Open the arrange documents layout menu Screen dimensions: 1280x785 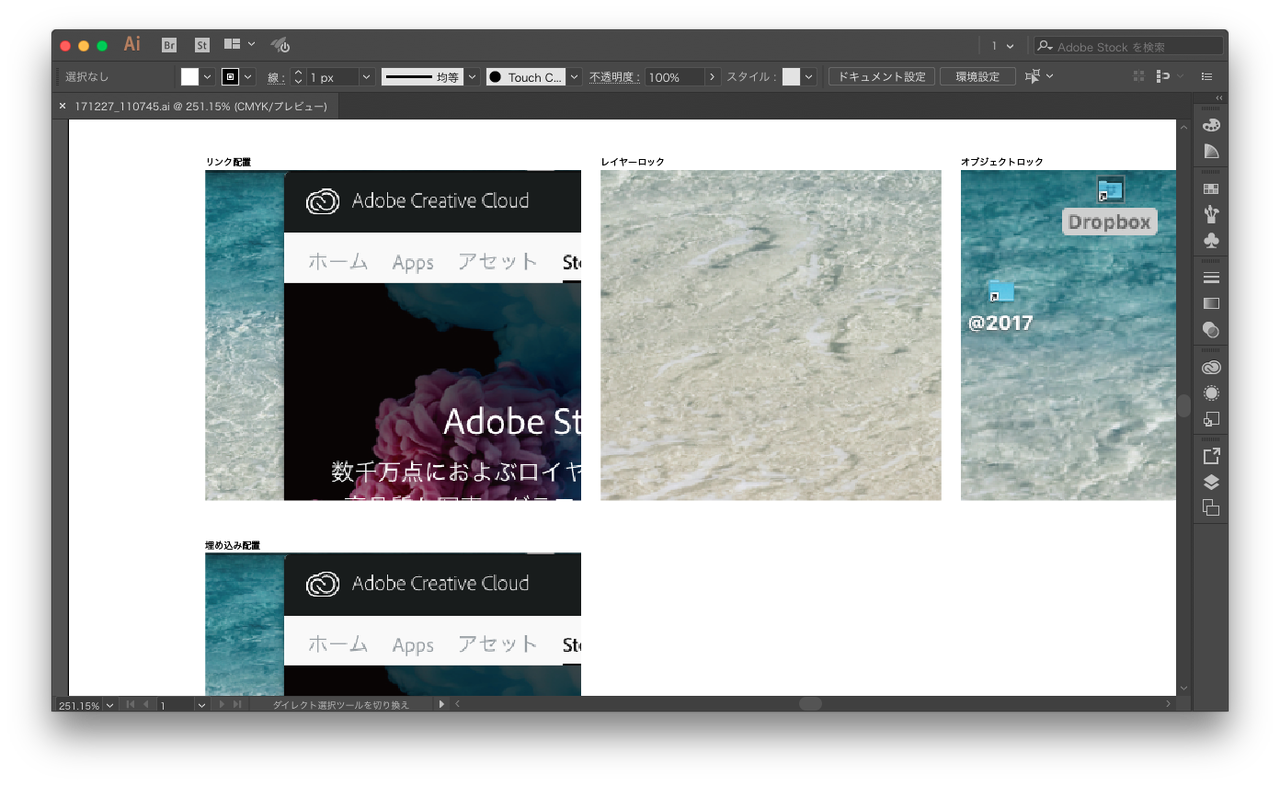pos(239,45)
